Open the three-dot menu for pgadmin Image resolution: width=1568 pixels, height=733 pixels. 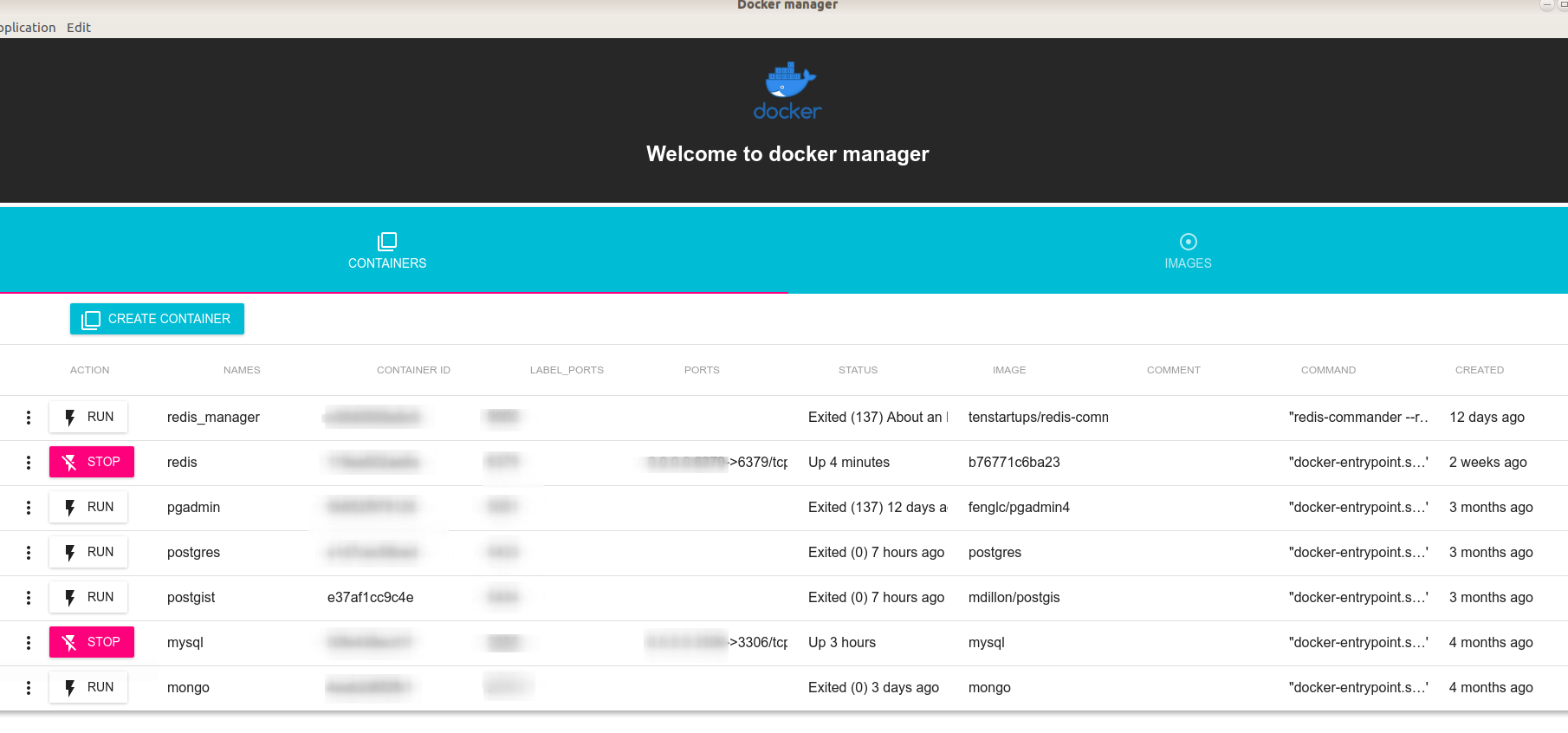pyautogui.click(x=29, y=508)
